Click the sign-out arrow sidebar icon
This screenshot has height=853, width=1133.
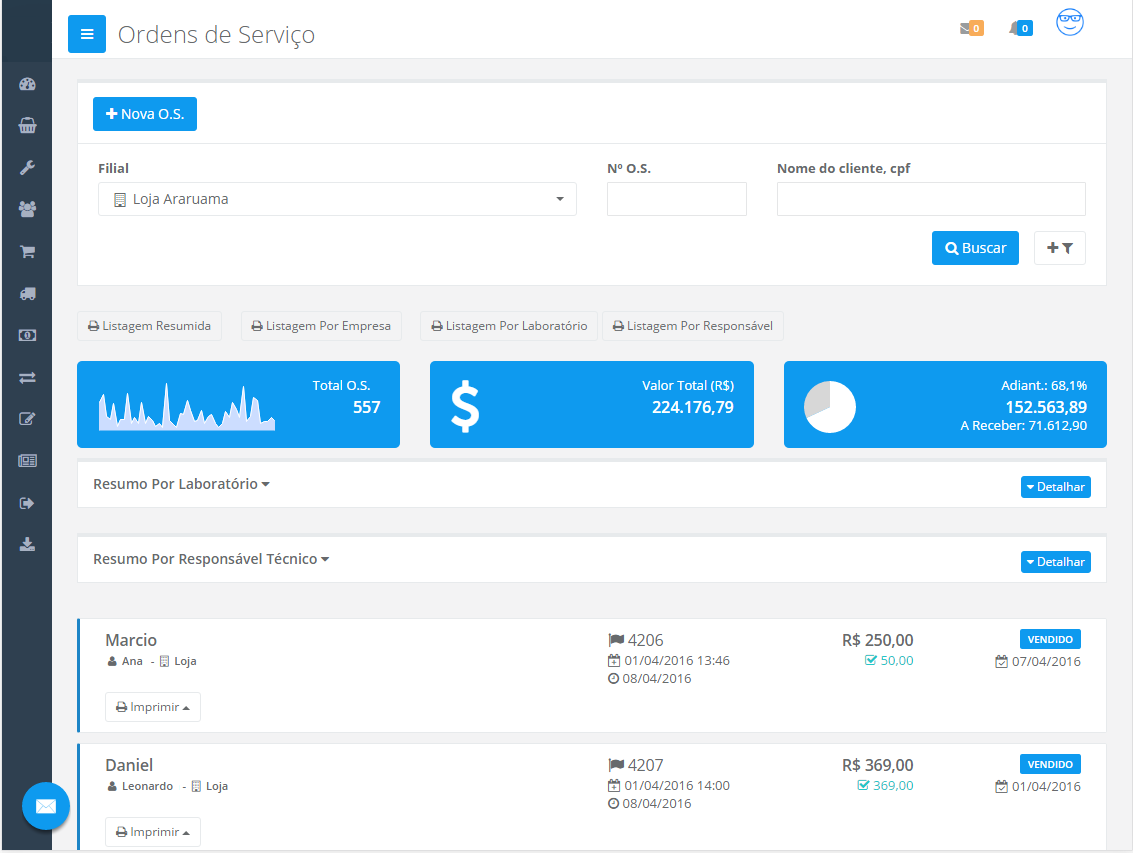(27, 503)
